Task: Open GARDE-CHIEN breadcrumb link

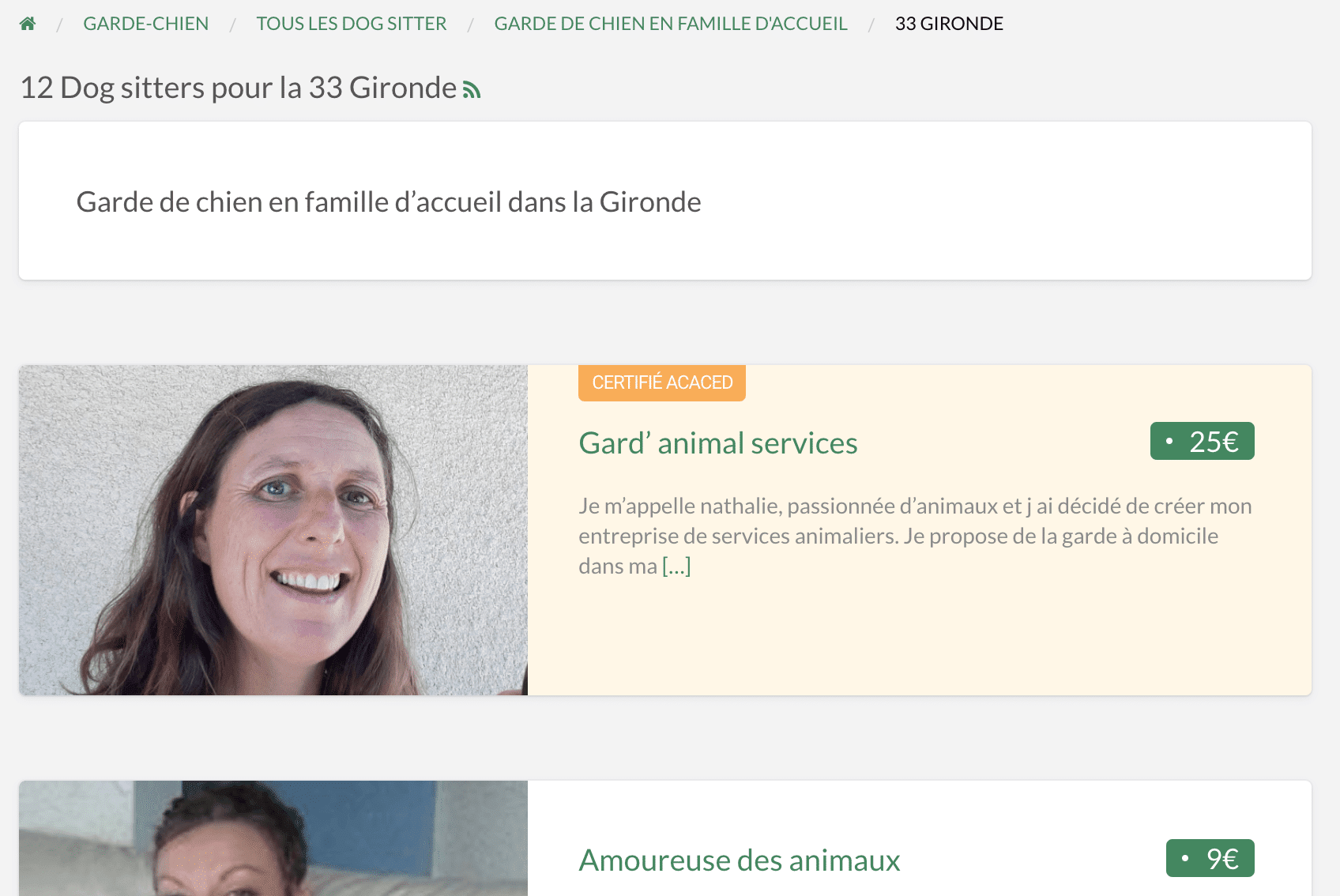Action: 146,24
